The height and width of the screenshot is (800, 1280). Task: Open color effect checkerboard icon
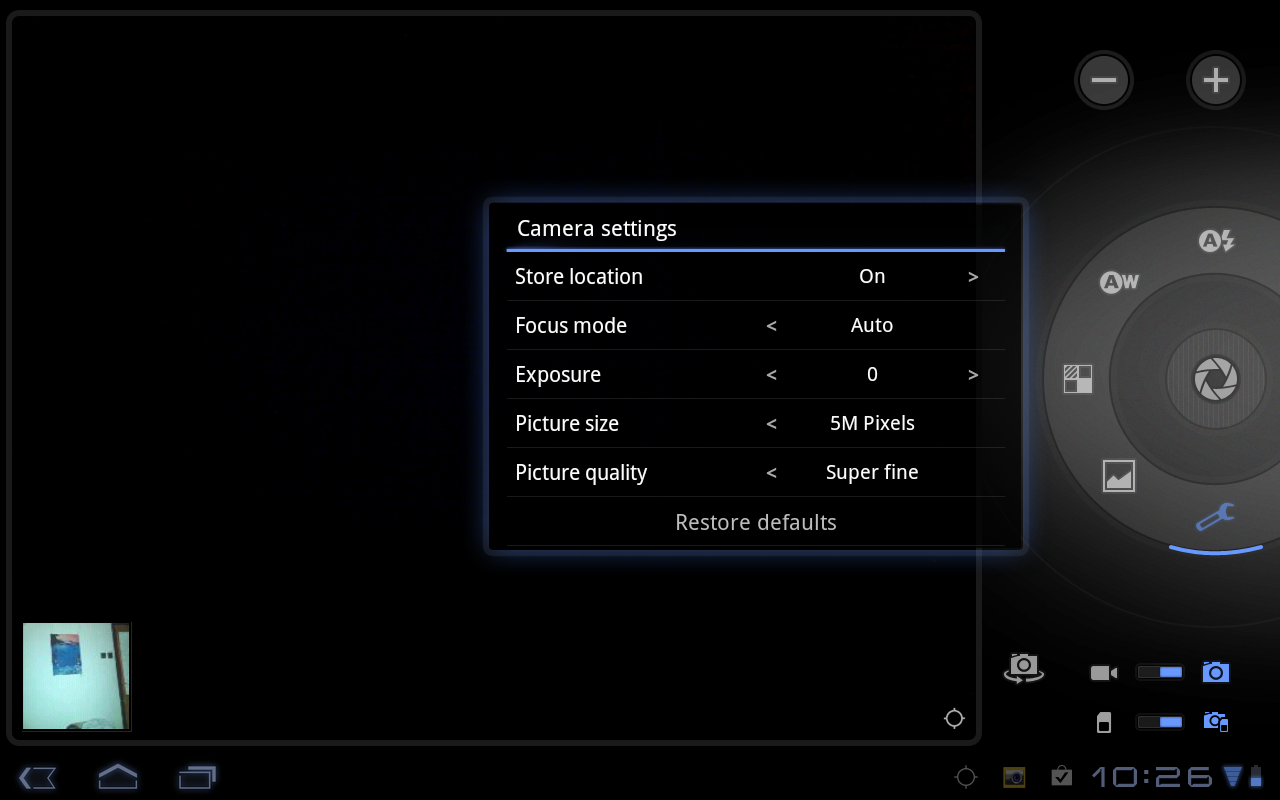point(1077,379)
